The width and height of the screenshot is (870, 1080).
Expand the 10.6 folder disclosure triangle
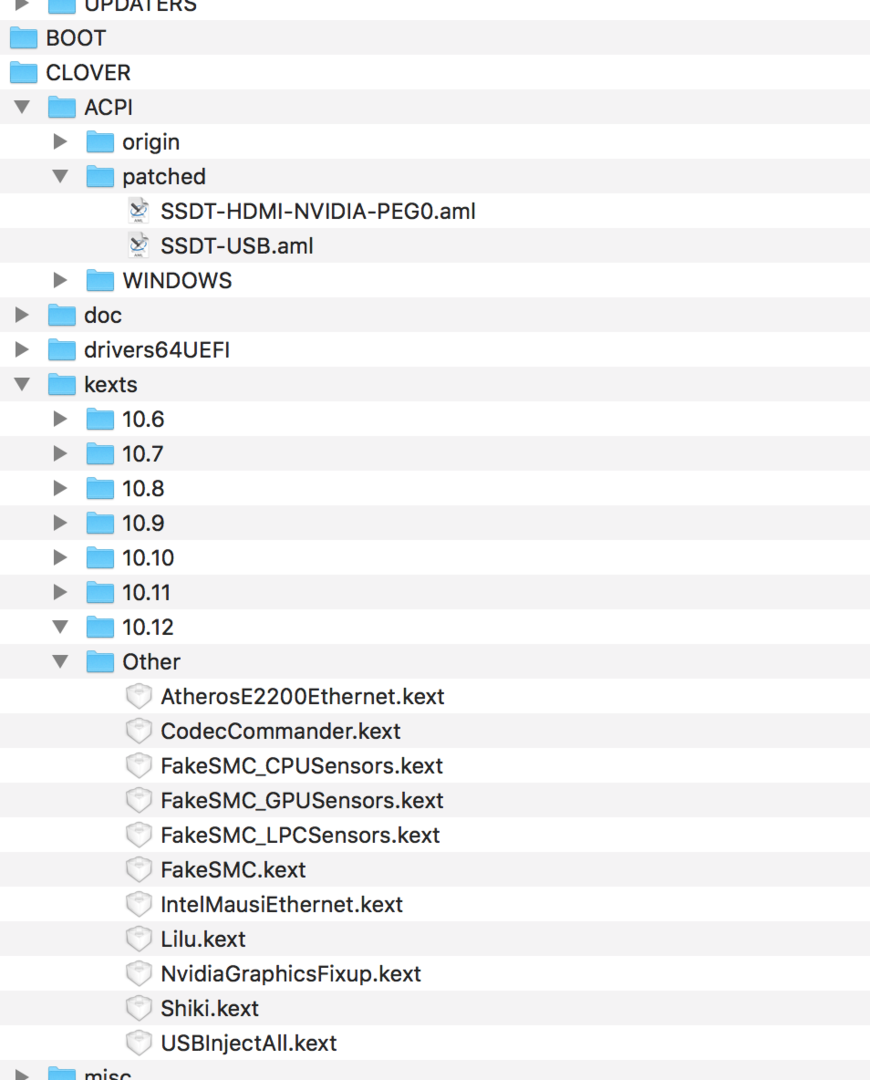click(x=61, y=419)
